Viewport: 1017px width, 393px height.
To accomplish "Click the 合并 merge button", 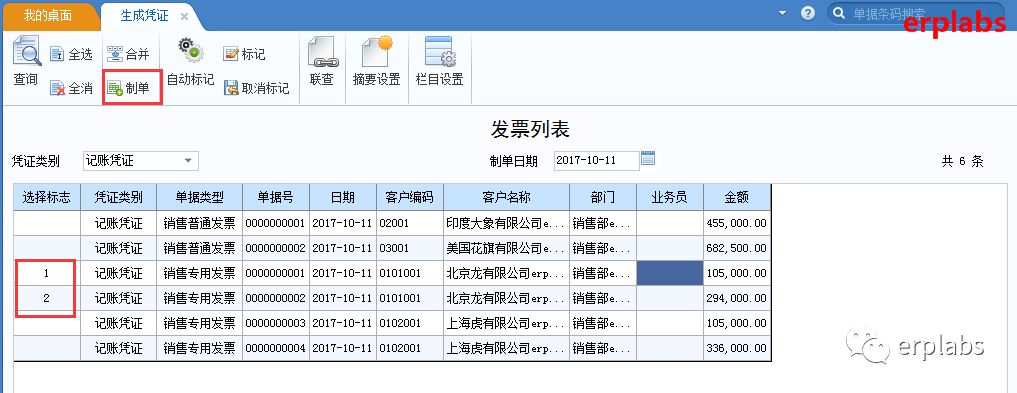I will click(x=128, y=54).
